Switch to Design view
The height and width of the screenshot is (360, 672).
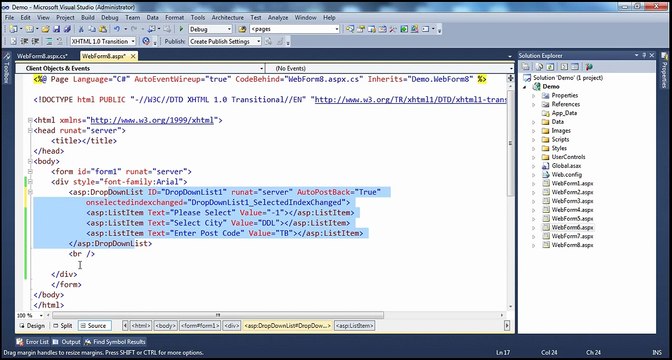(32, 326)
